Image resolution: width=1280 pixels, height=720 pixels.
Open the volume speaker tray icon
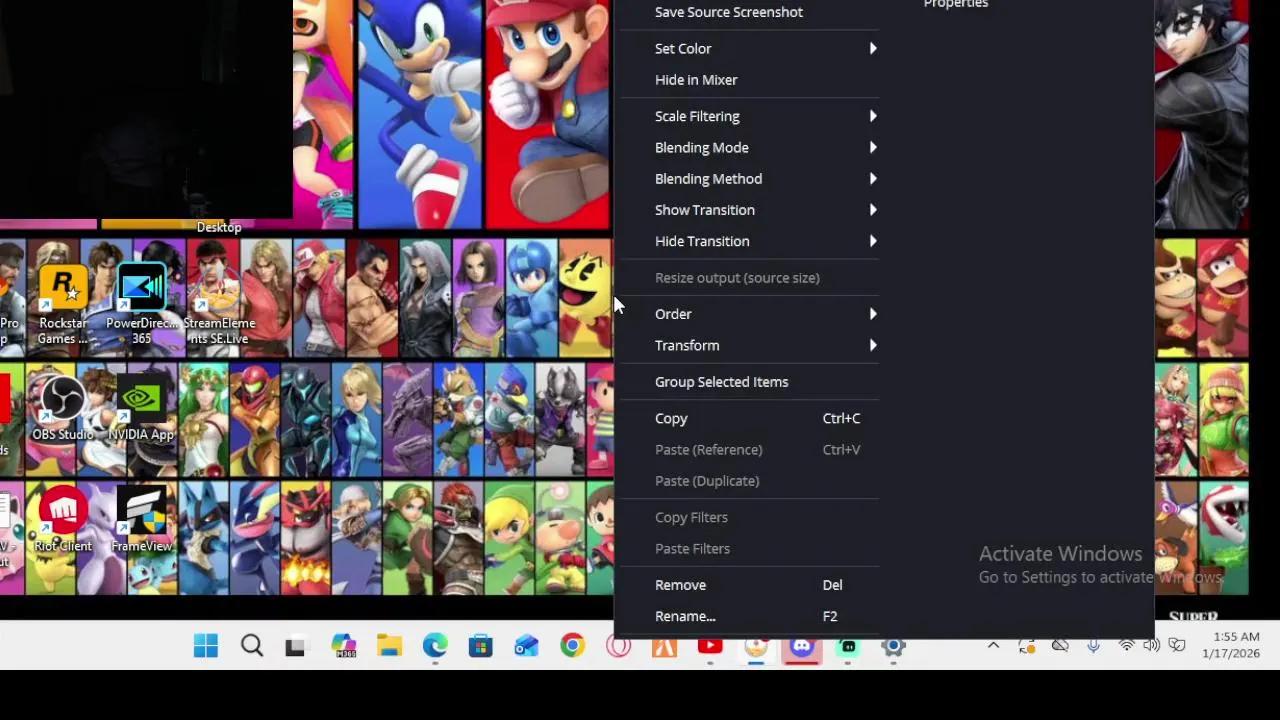[x=1152, y=646]
